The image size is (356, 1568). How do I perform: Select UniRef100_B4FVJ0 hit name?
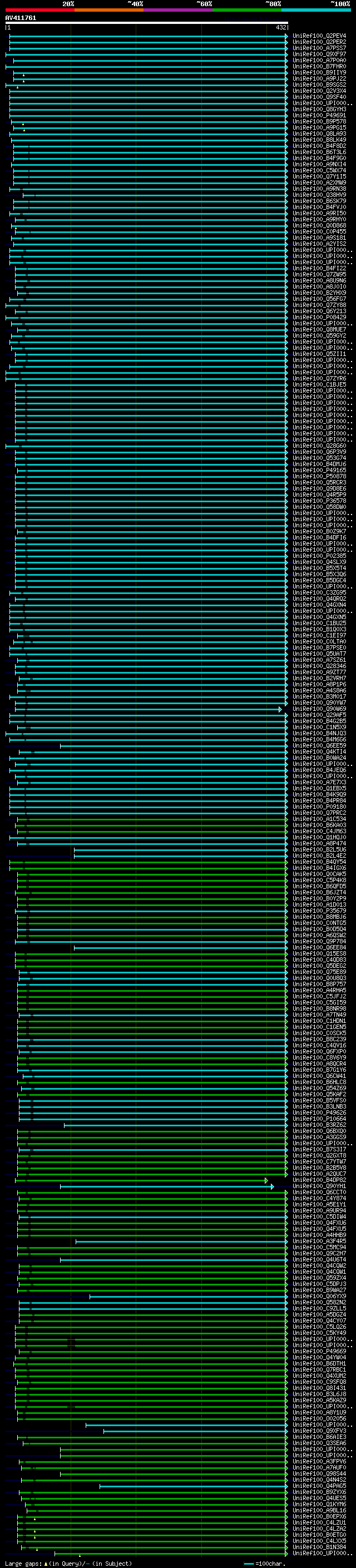(x=319, y=207)
